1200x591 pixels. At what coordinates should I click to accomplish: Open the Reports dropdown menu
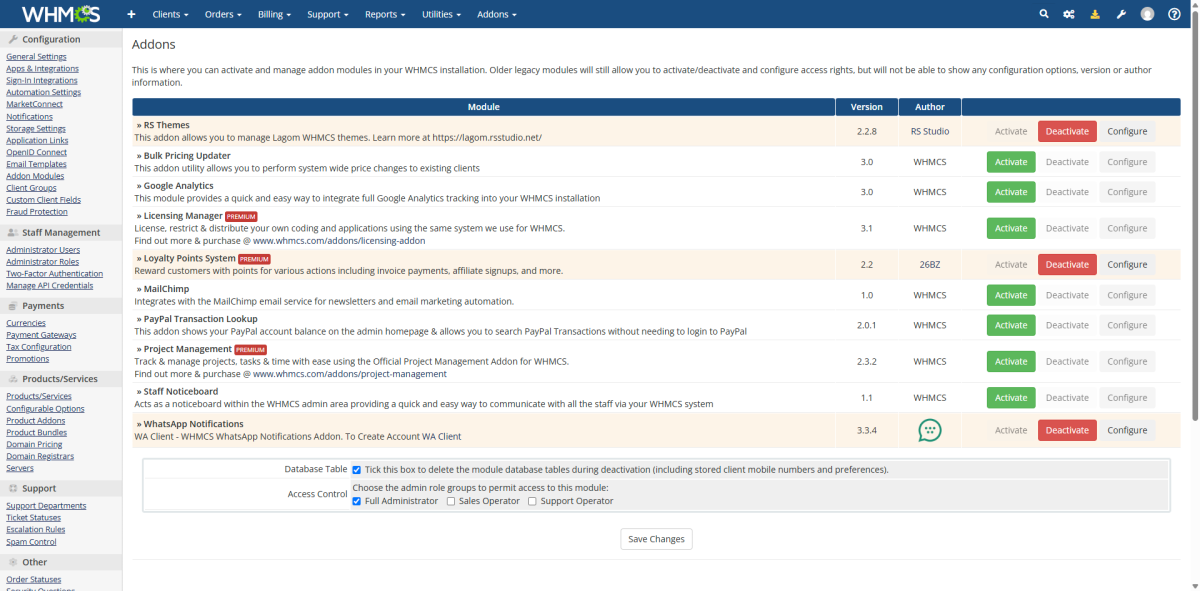point(385,15)
